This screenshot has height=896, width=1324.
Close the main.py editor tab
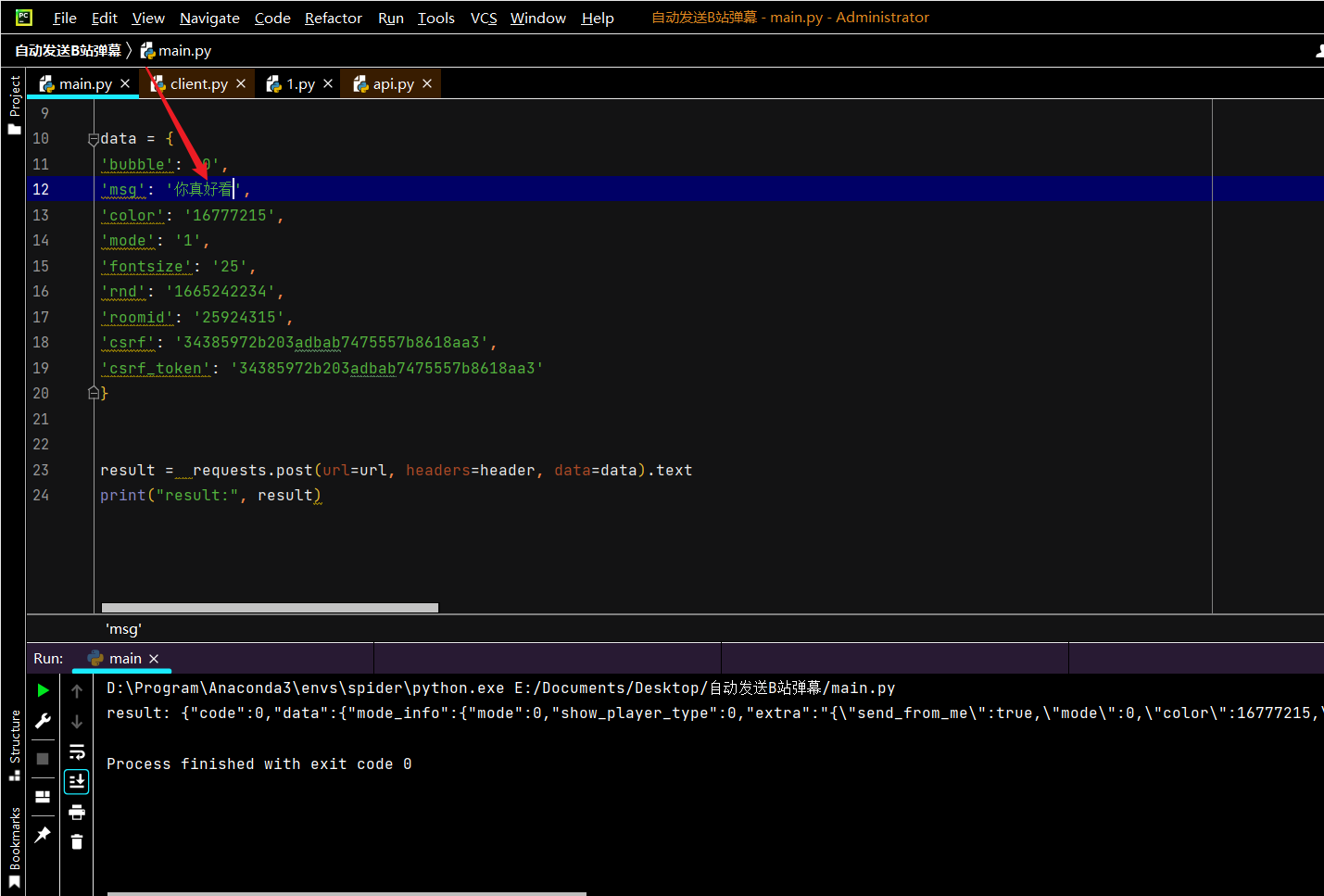(x=125, y=83)
